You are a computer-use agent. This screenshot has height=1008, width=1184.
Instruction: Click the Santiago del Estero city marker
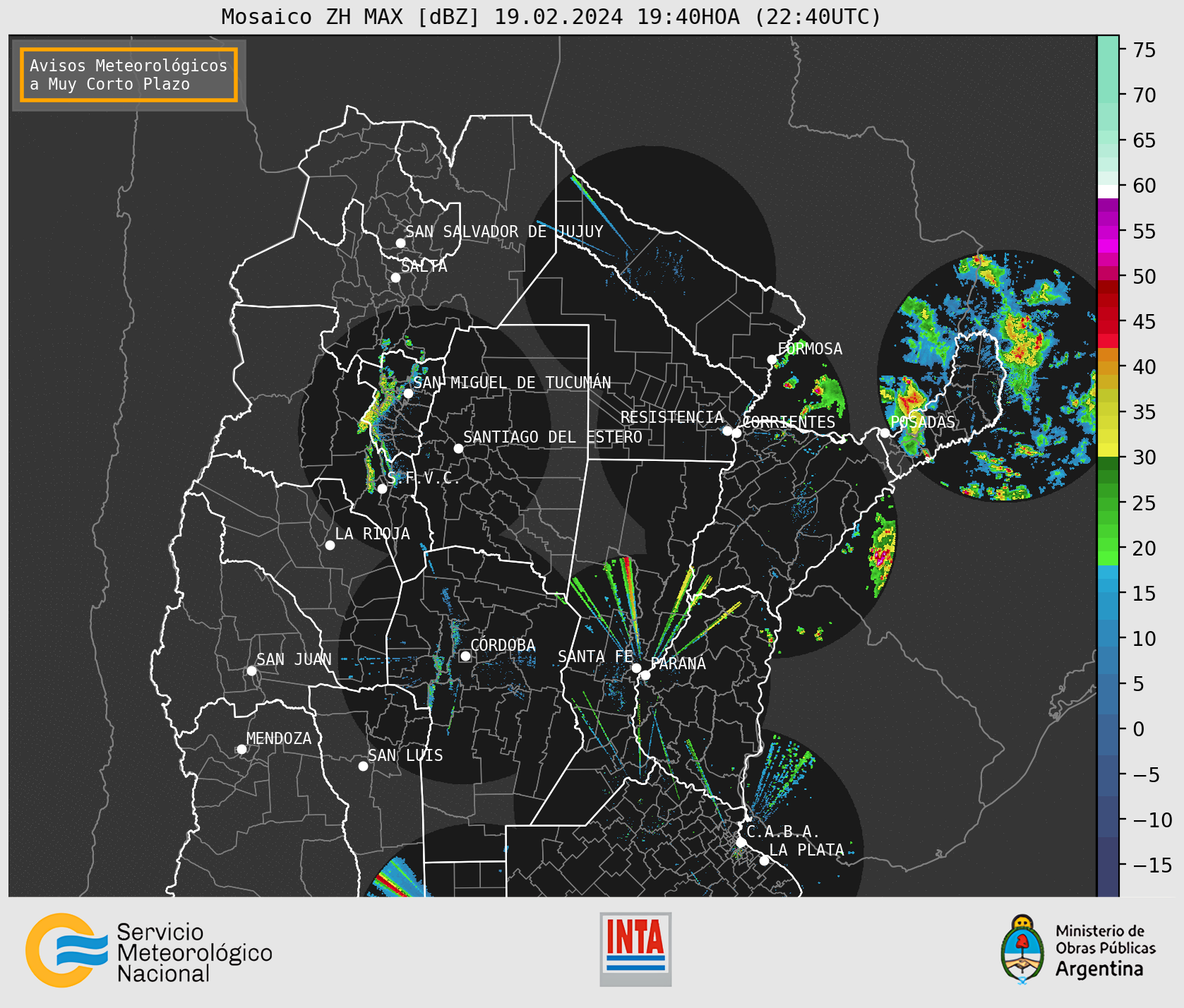click(458, 448)
